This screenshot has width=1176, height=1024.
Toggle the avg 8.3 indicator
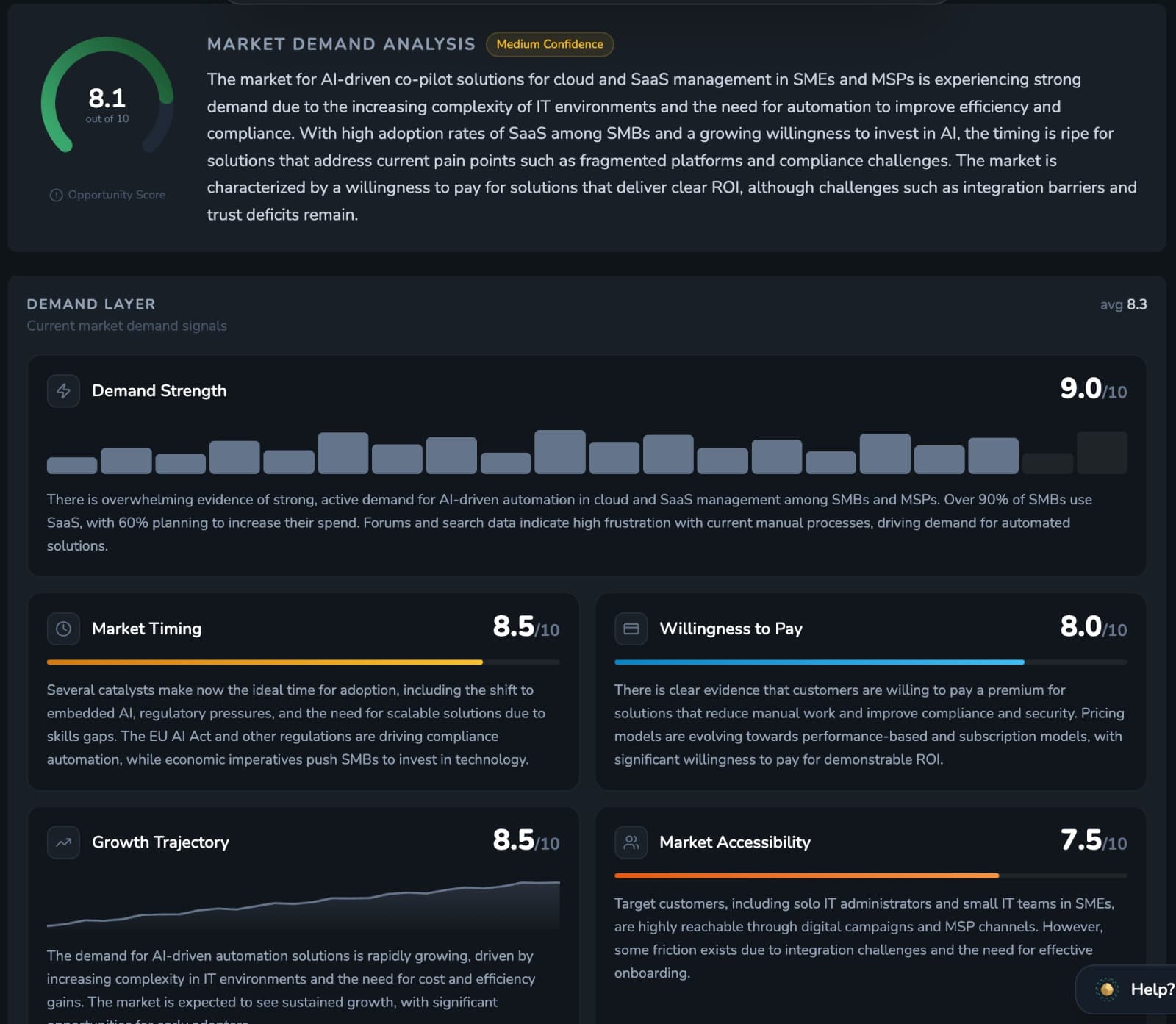(x=1123, y=304)
